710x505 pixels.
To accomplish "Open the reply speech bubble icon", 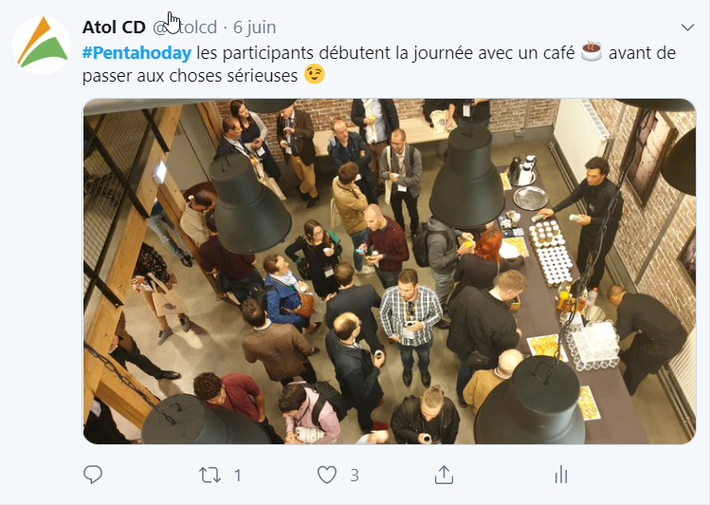I will [93, 475].
